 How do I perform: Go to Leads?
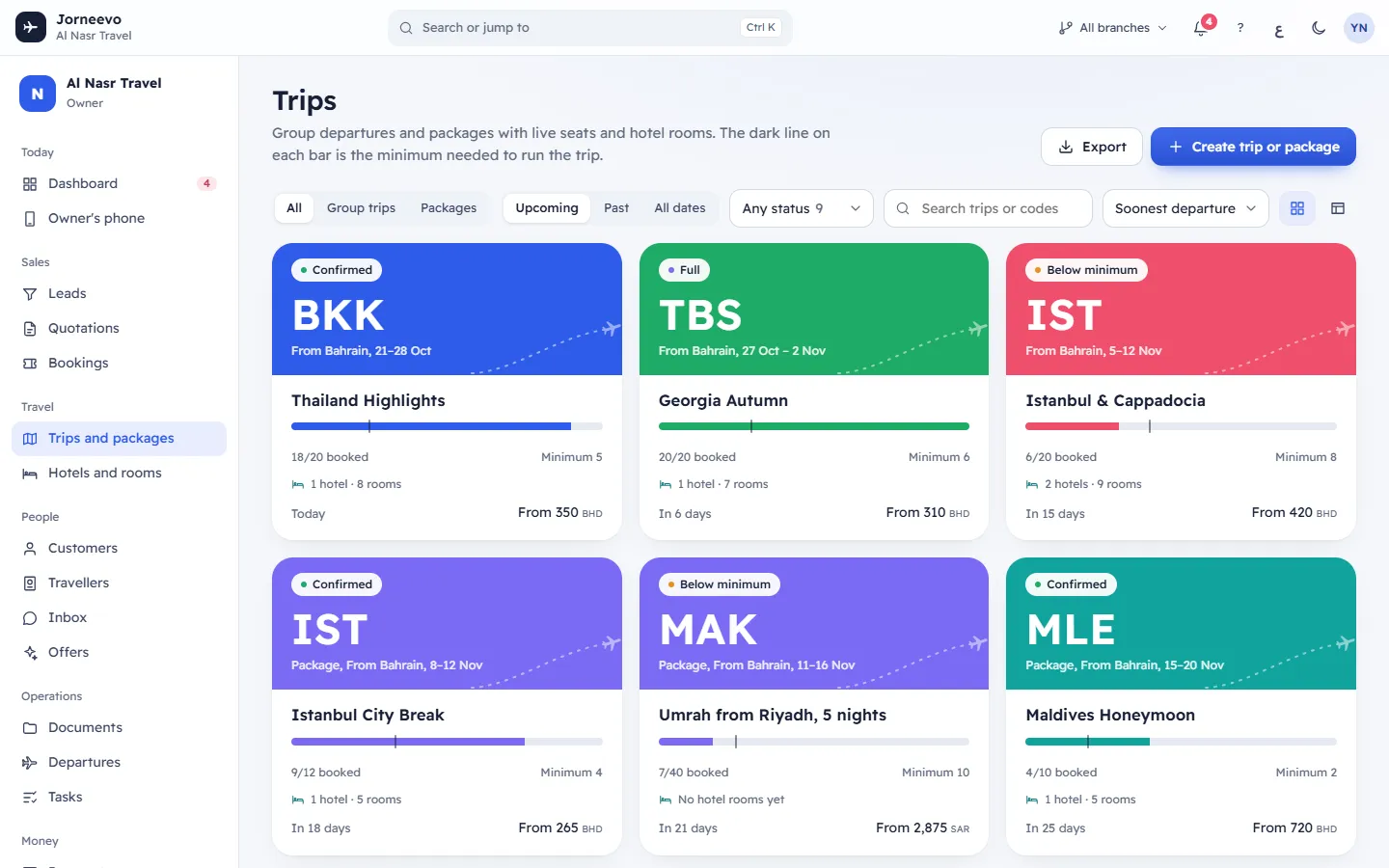point(119,293)
